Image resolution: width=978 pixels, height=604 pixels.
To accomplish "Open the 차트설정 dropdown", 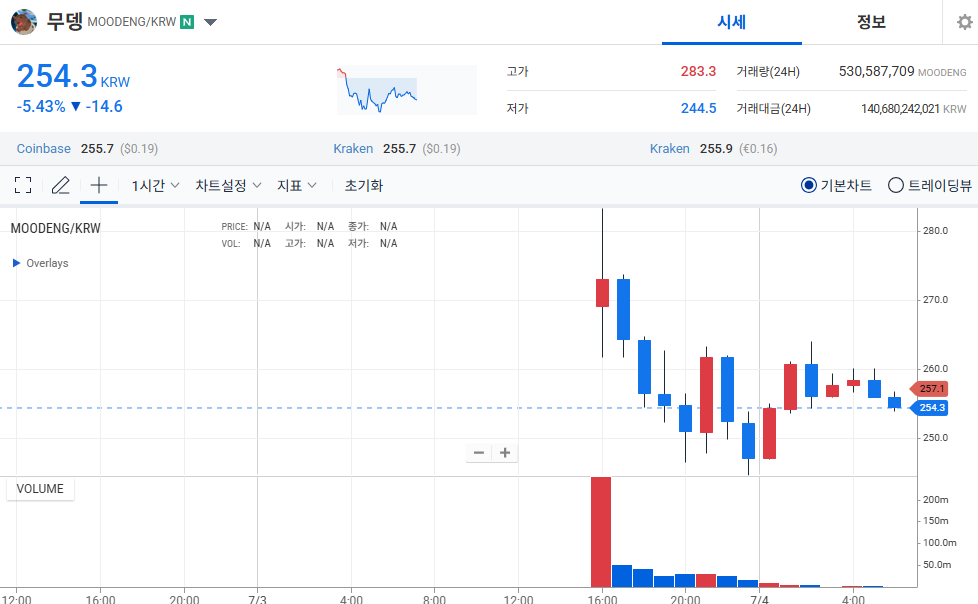I will (x=228, y=185).
